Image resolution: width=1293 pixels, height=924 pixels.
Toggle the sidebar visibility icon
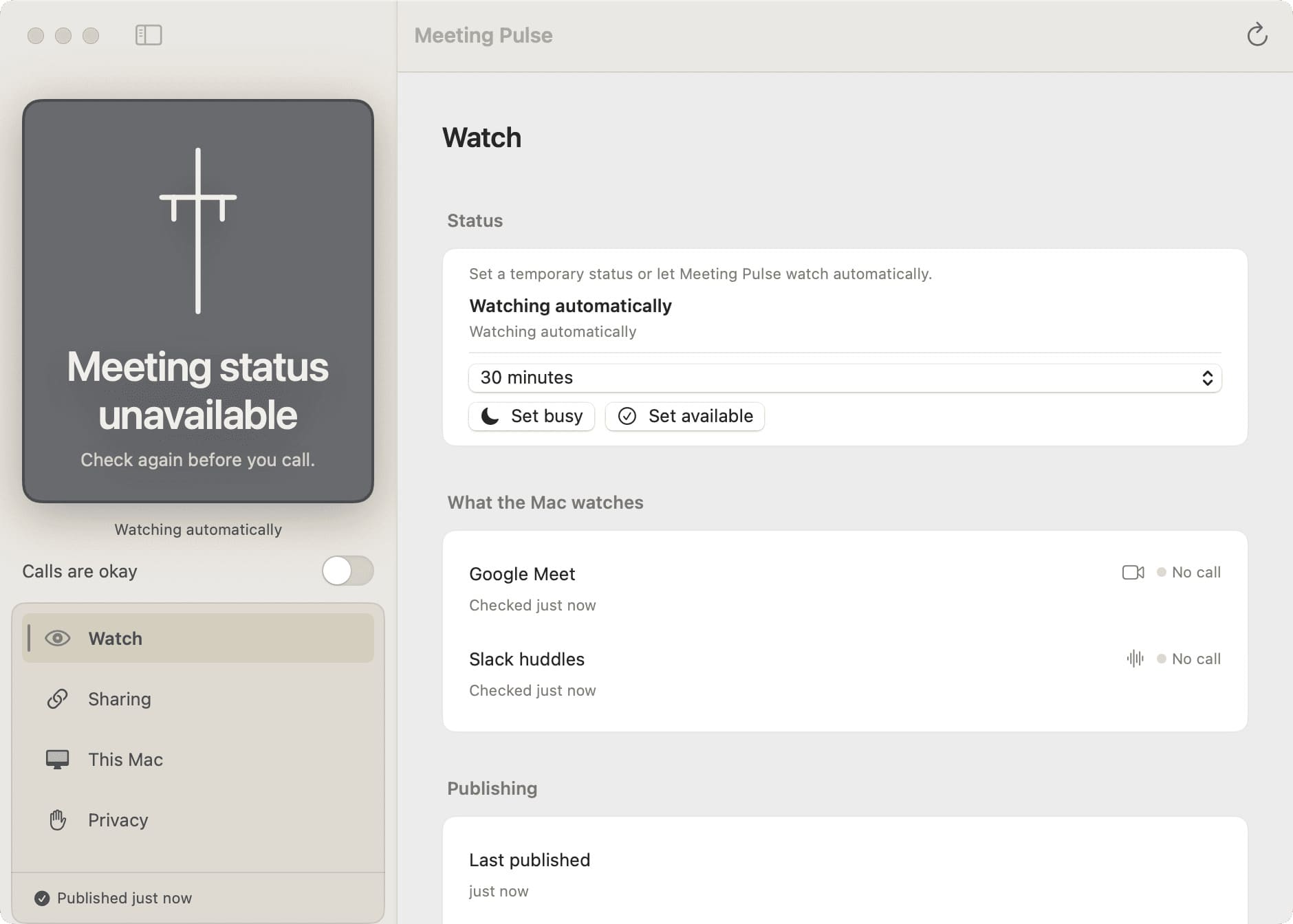(x=149, y=35)
